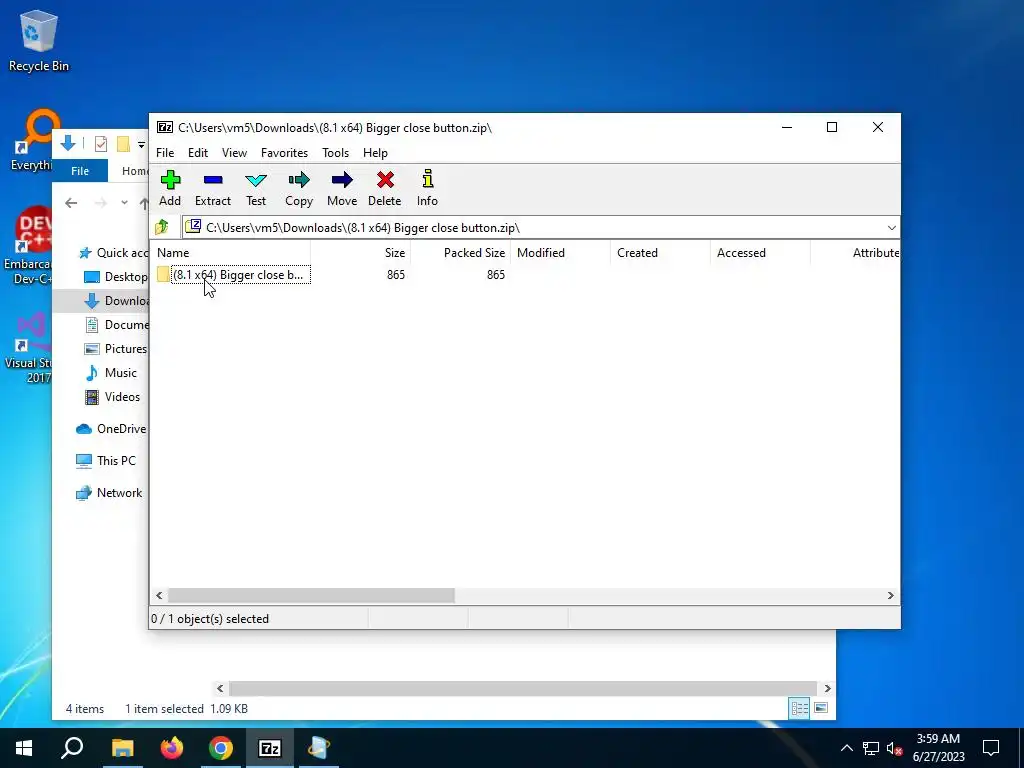The width and height of the screenshot is (1024, 768).
Task: Click the Explorer horizontal scrollbar thumb
Action: coord(523,688)
